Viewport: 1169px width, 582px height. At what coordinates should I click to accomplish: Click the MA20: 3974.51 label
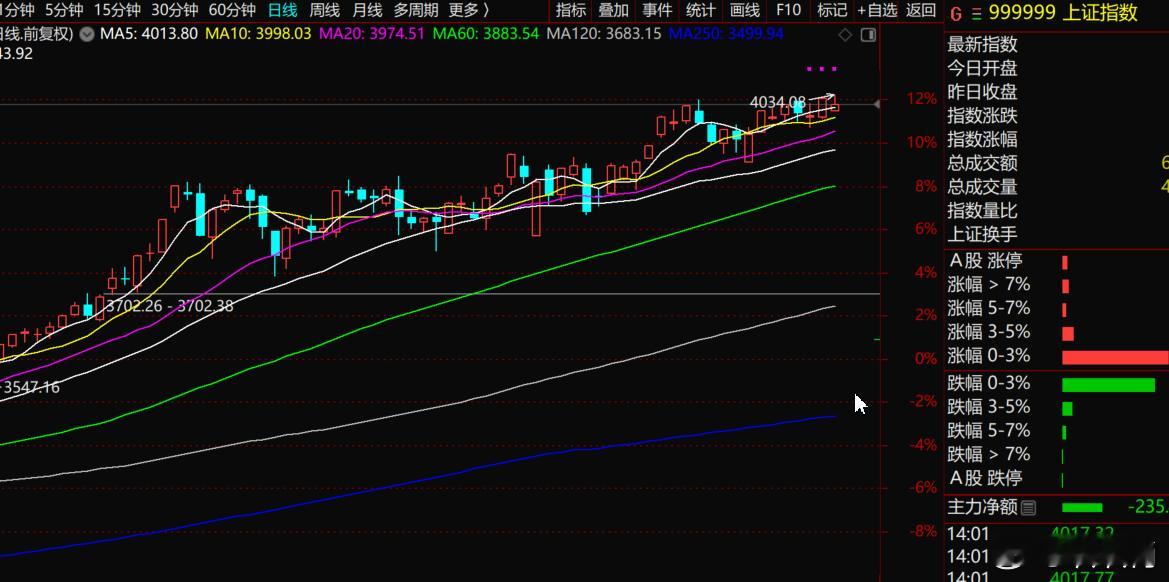coord(371,34)
